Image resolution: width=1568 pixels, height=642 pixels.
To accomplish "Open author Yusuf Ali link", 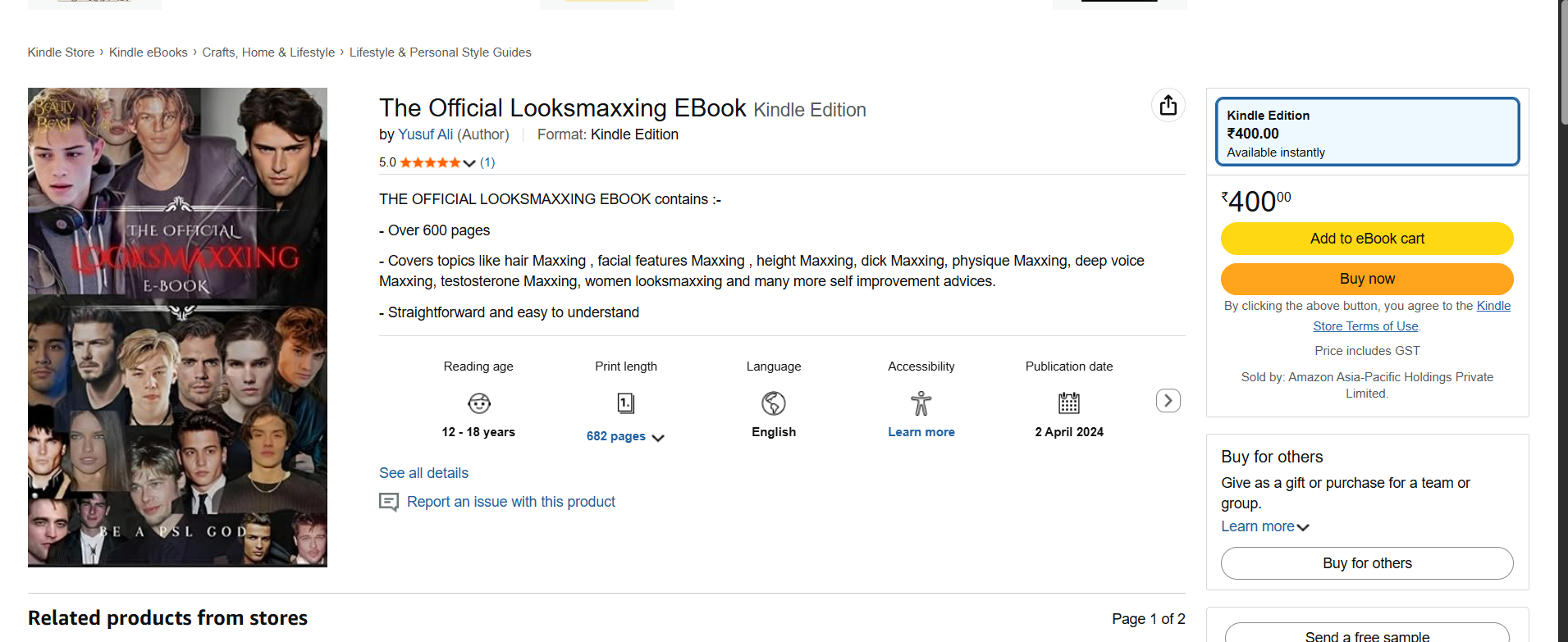I will coord(425,134).
